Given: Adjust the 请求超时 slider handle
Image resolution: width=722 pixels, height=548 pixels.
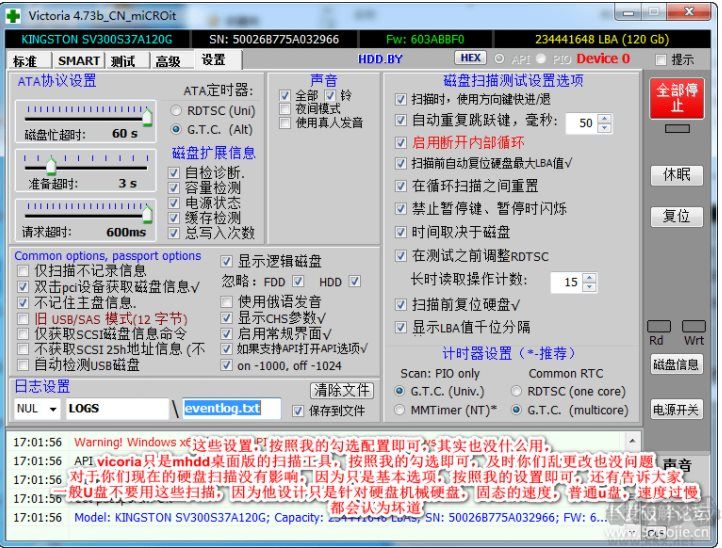Looking at the screenshot, I should click(147, 214).
